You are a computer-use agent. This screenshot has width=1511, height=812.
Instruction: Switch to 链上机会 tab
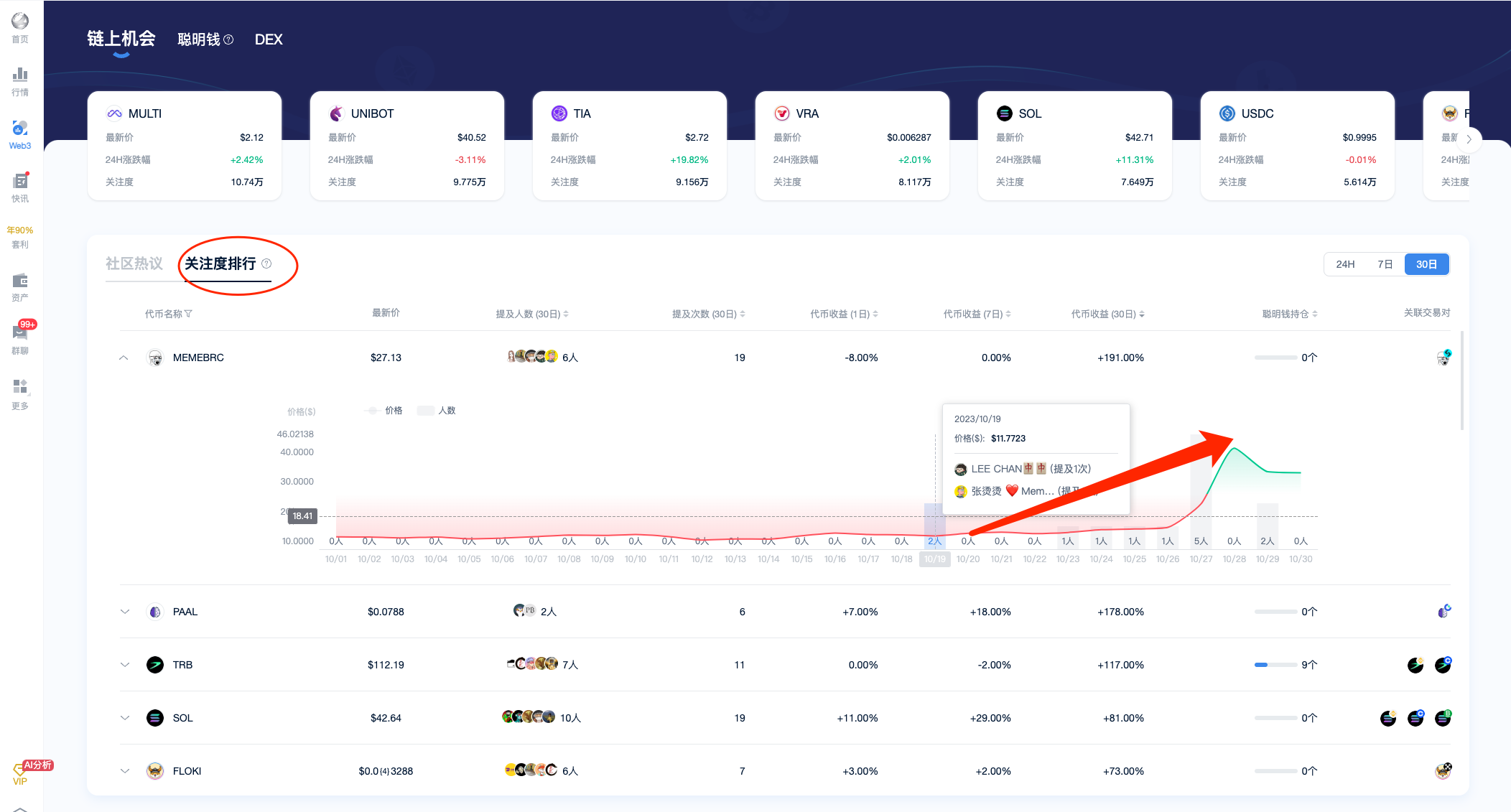[x=121, y=39]
